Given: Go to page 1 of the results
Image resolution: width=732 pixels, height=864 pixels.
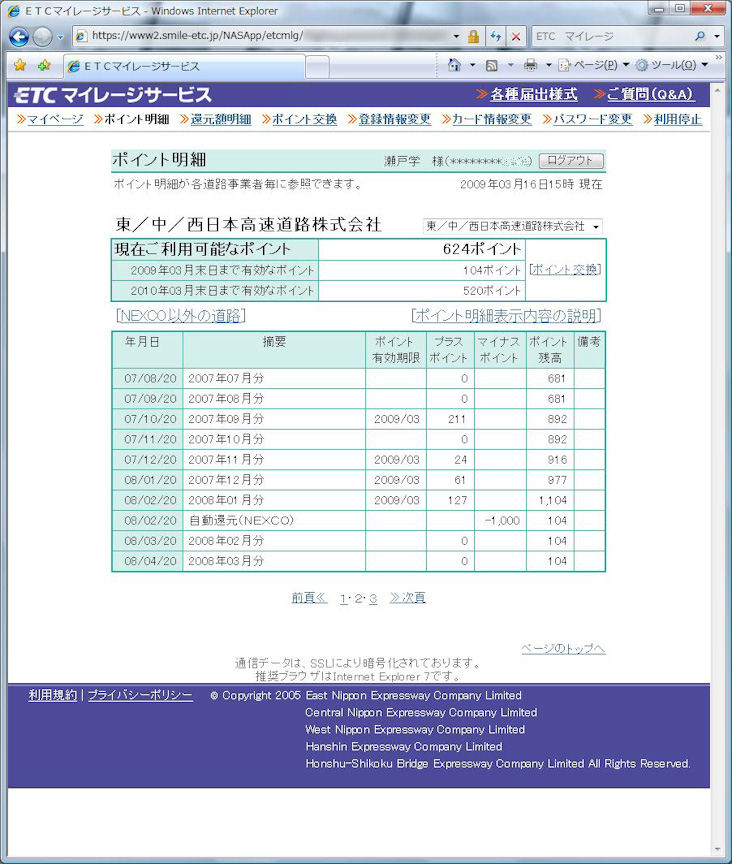Looking at the screenshot, I should pos(343,598).
